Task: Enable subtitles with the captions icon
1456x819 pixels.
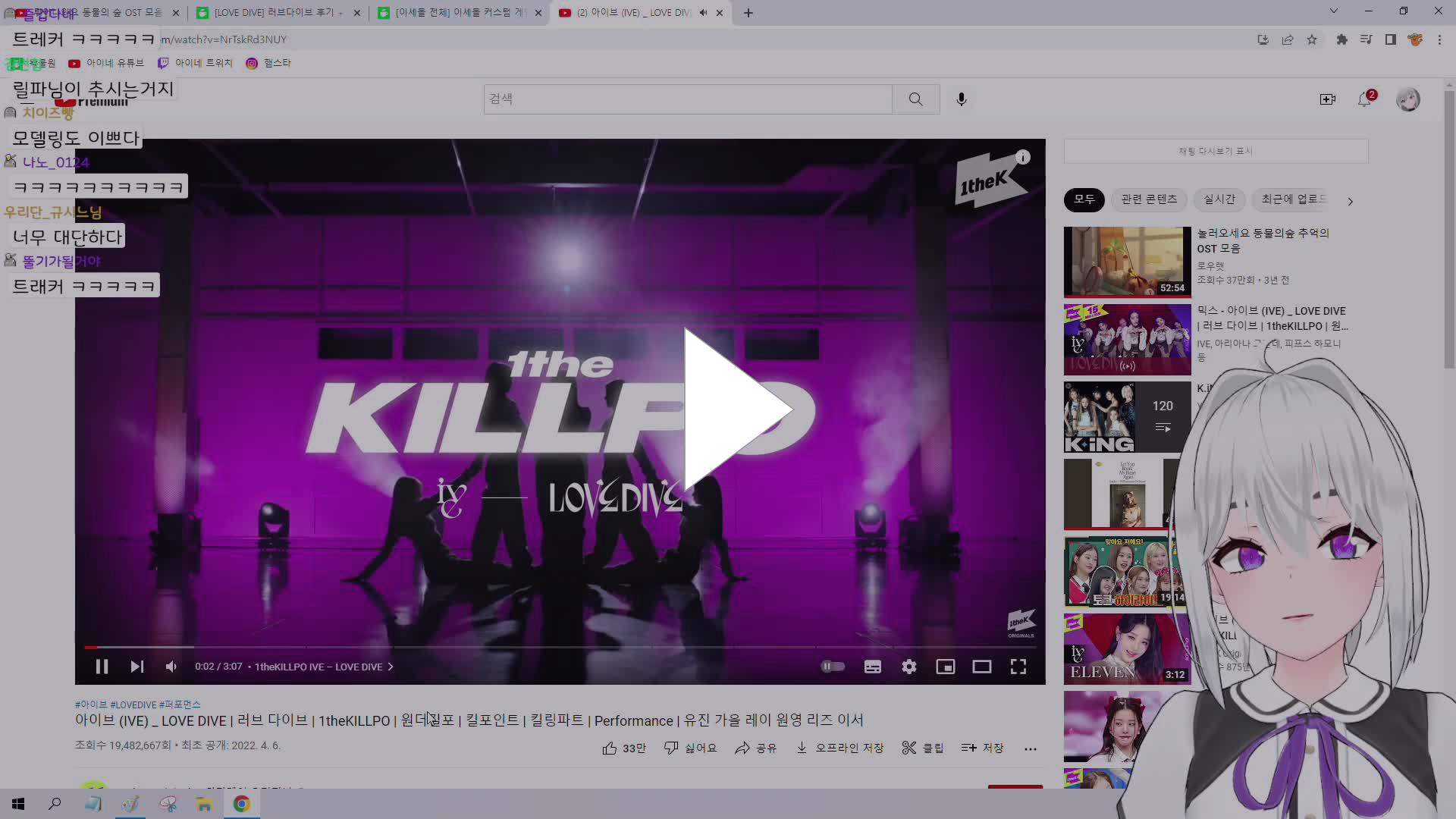Action: [872, 667]
